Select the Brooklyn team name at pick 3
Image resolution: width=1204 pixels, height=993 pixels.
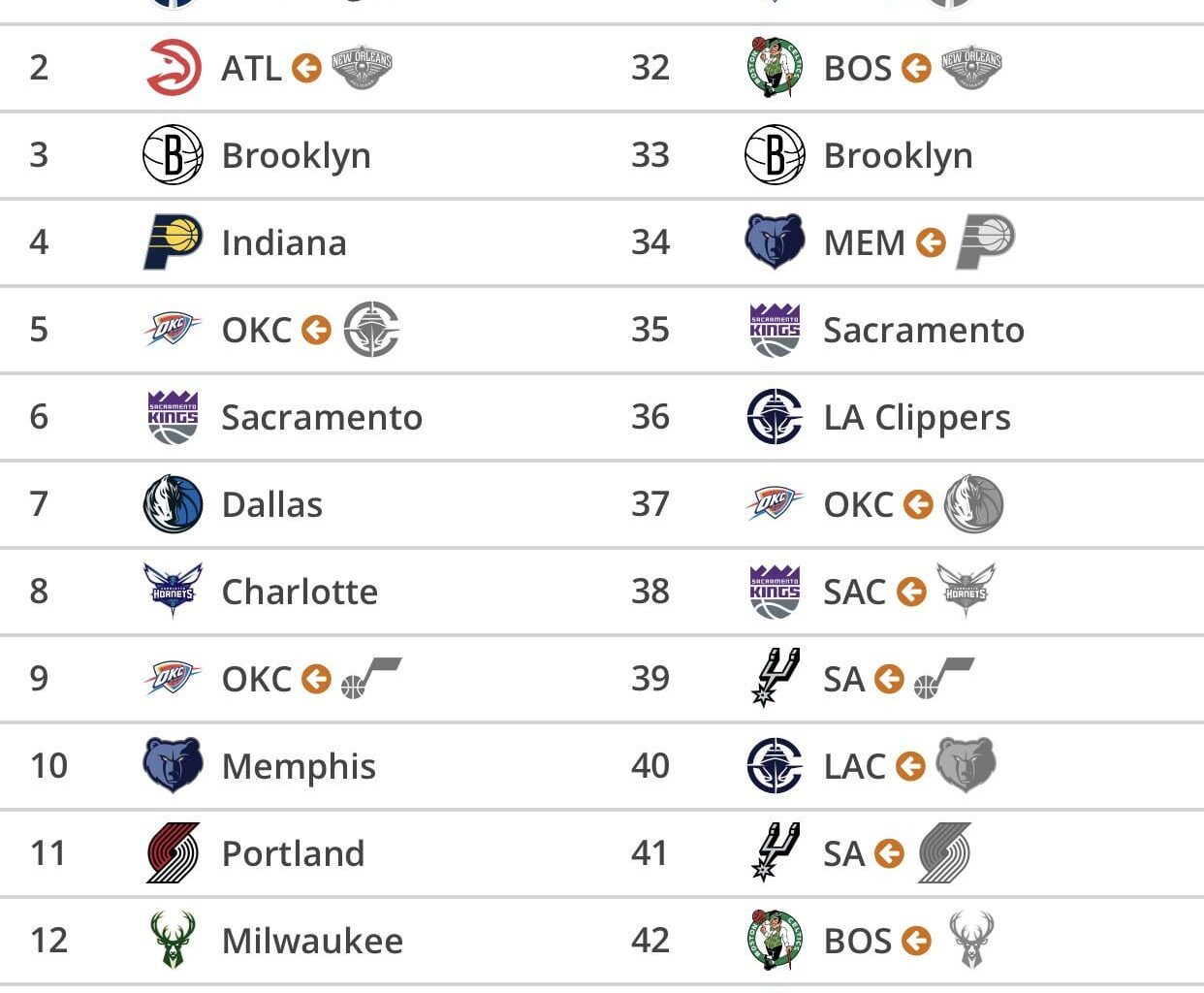tap(296, 155)
